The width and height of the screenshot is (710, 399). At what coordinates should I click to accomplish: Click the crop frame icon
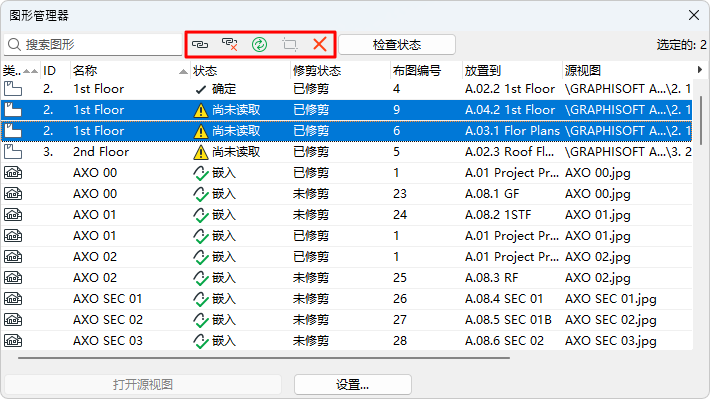(x=290, y=44)
